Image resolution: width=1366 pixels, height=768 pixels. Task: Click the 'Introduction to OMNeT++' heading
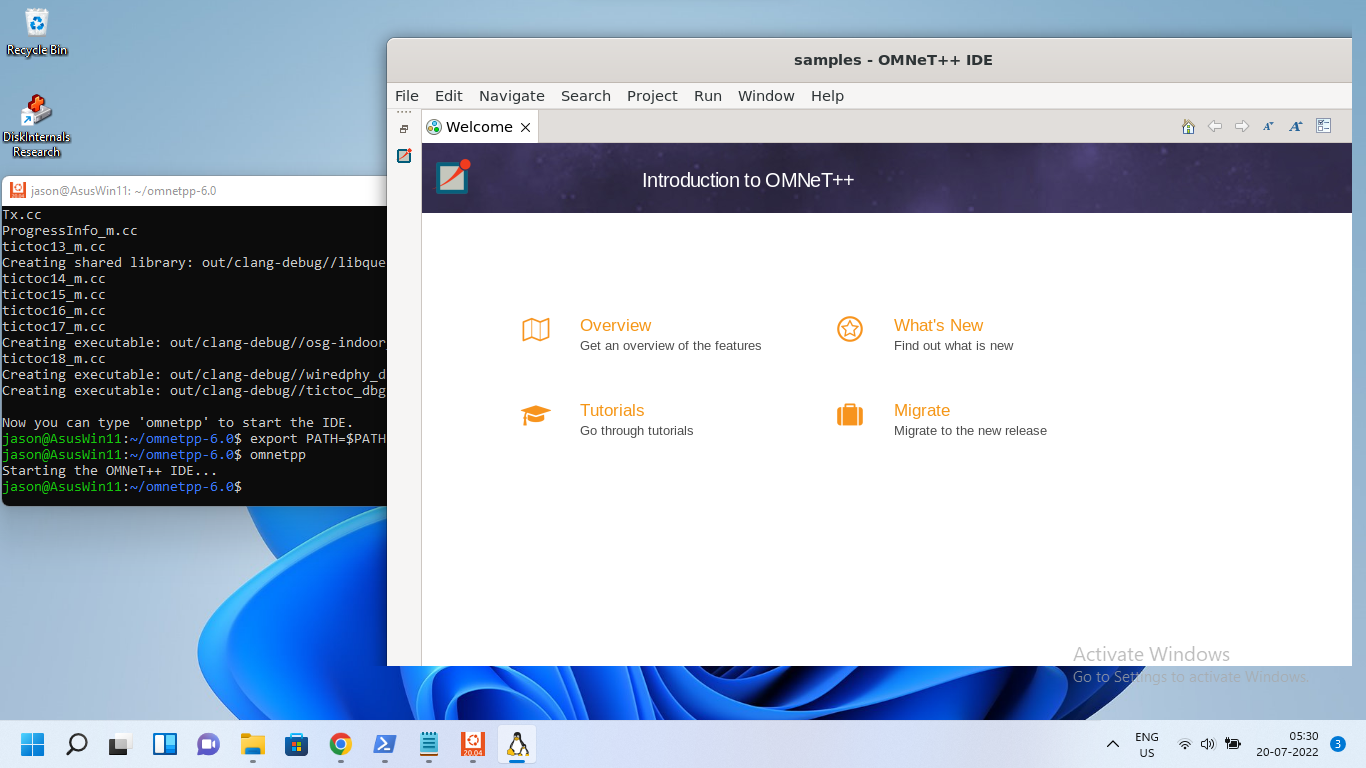(748, 180)
